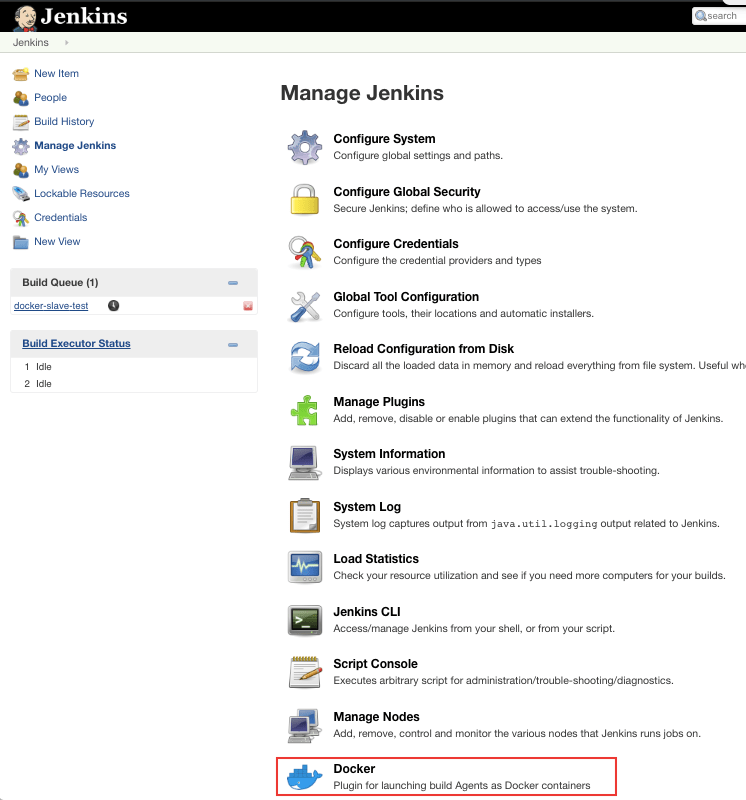This screenshot has height=800, width=746.
Task: Open New Item from the sidebar
Action: pyautogui.click(x=56, y=73)
